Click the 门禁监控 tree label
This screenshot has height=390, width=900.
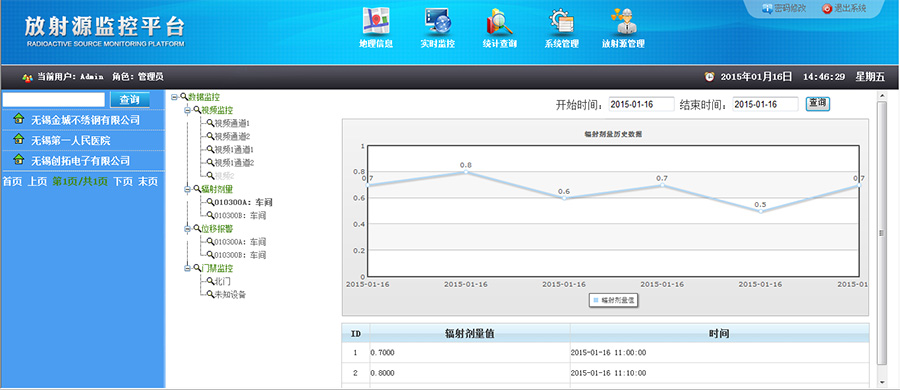pos(217,268)
